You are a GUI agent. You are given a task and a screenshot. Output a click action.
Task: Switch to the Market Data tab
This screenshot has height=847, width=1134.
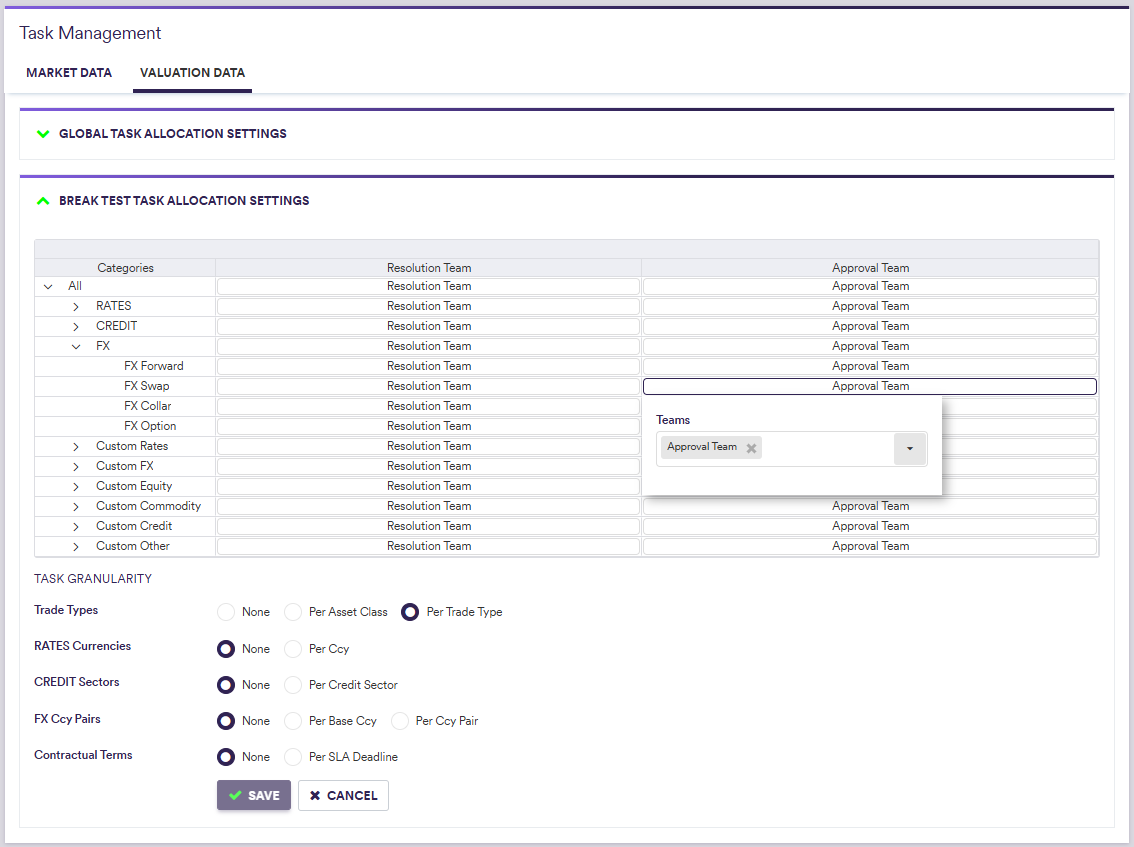tap(69, 73)
